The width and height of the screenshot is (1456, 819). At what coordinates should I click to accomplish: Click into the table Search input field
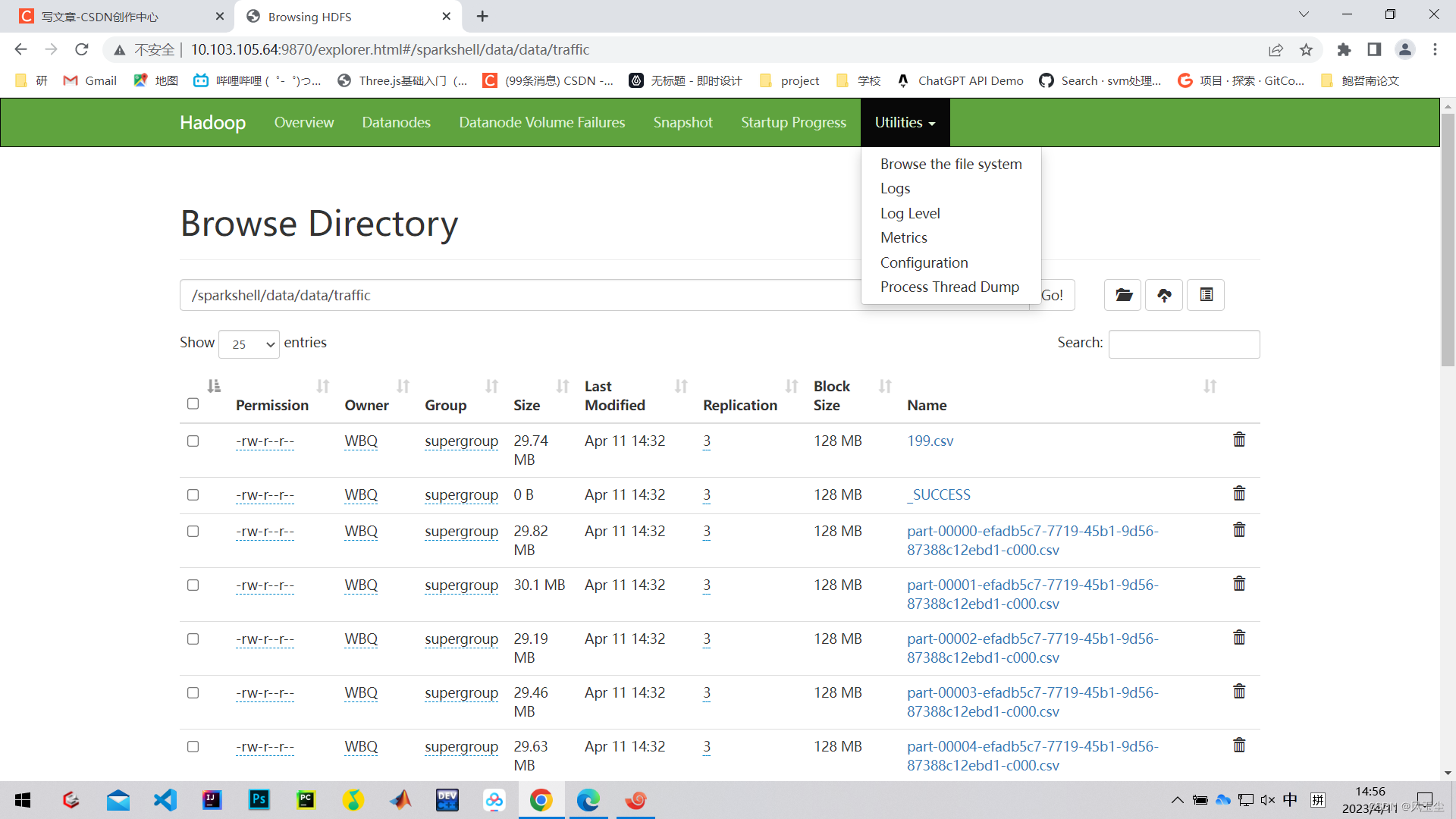tap(1184, 344)
